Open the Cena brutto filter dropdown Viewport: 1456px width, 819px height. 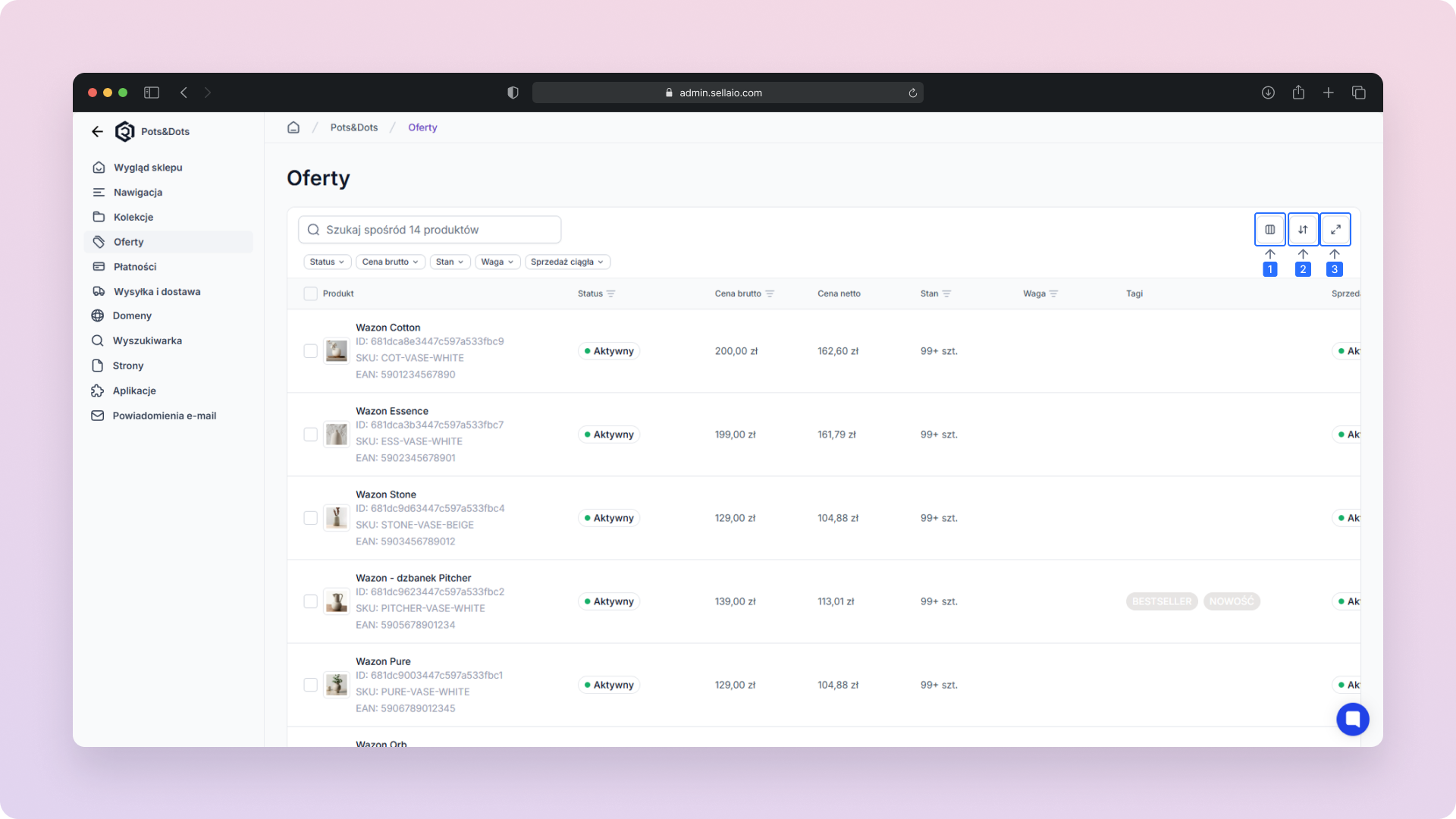pos(390,262)
